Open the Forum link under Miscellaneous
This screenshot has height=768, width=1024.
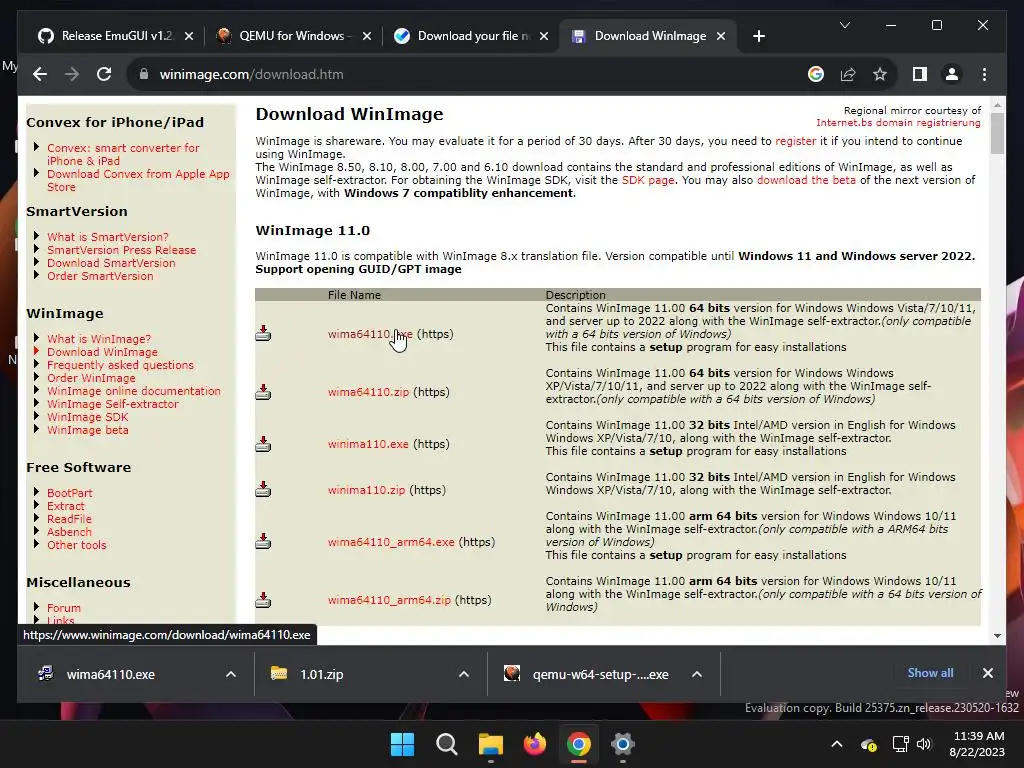coord(64,608)
